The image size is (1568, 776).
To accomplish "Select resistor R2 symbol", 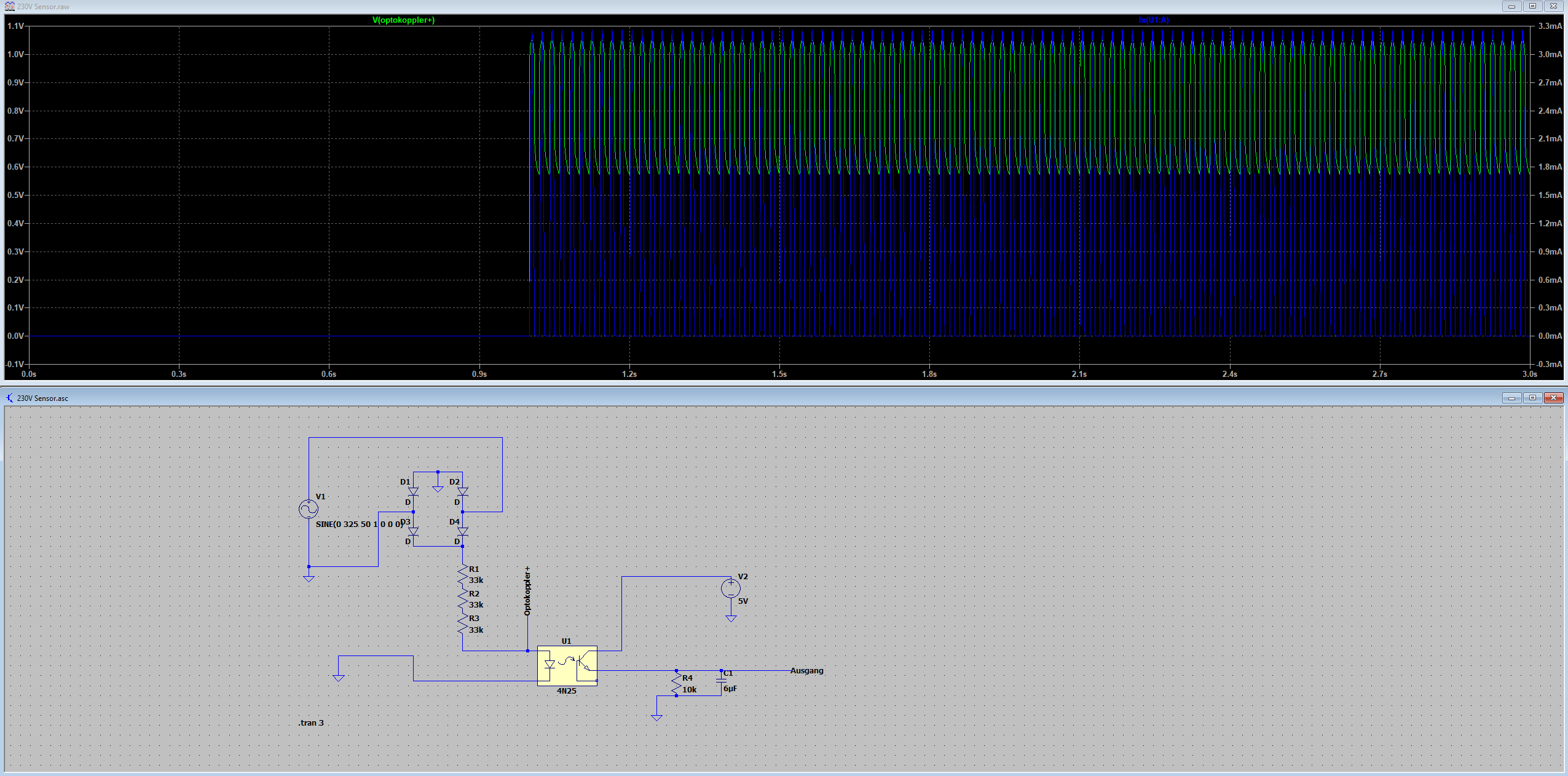I will click(462, 600).
